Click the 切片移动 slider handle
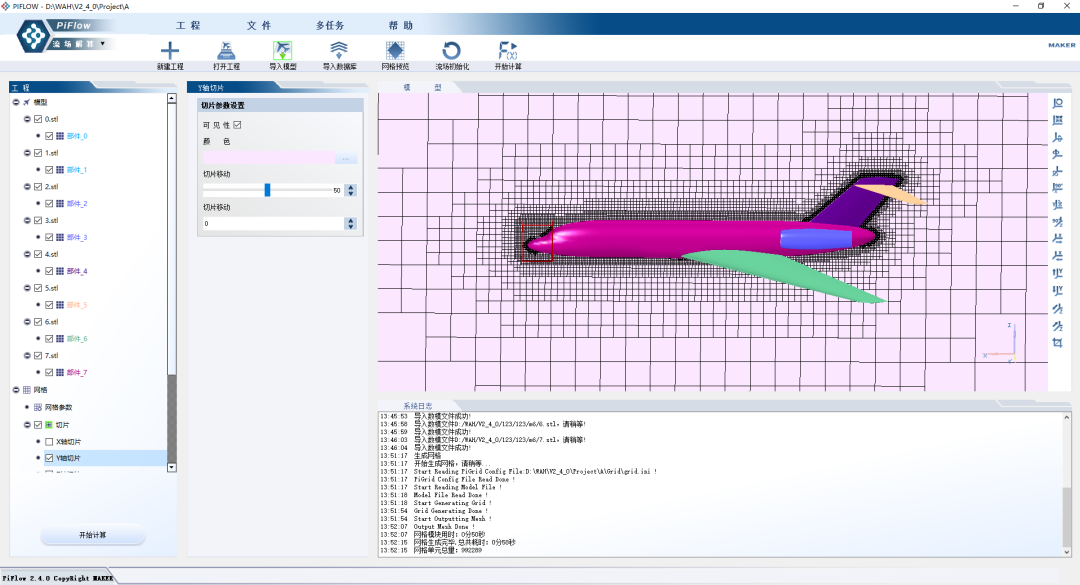This screenshot has width=1080, height=585. 267,190
